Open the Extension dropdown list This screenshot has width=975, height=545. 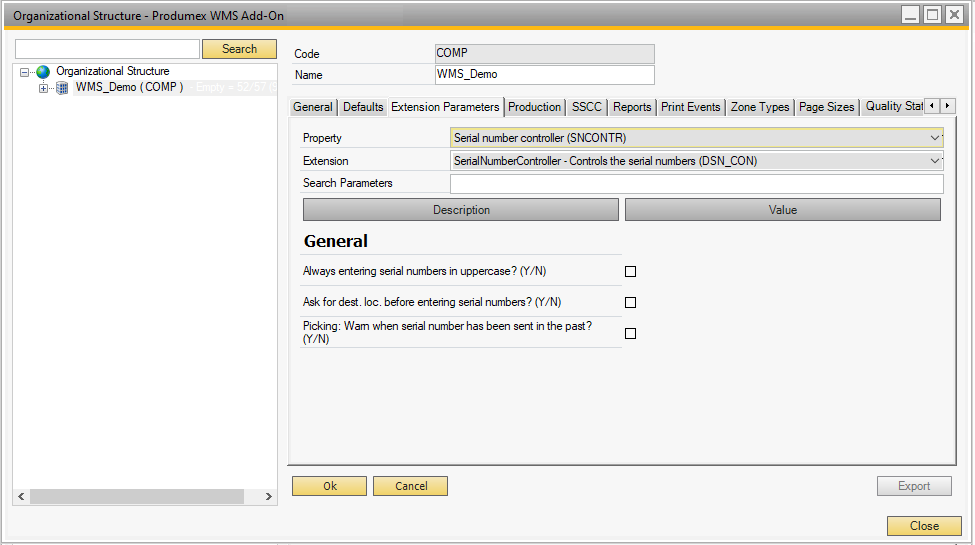[x=935, y=161]
